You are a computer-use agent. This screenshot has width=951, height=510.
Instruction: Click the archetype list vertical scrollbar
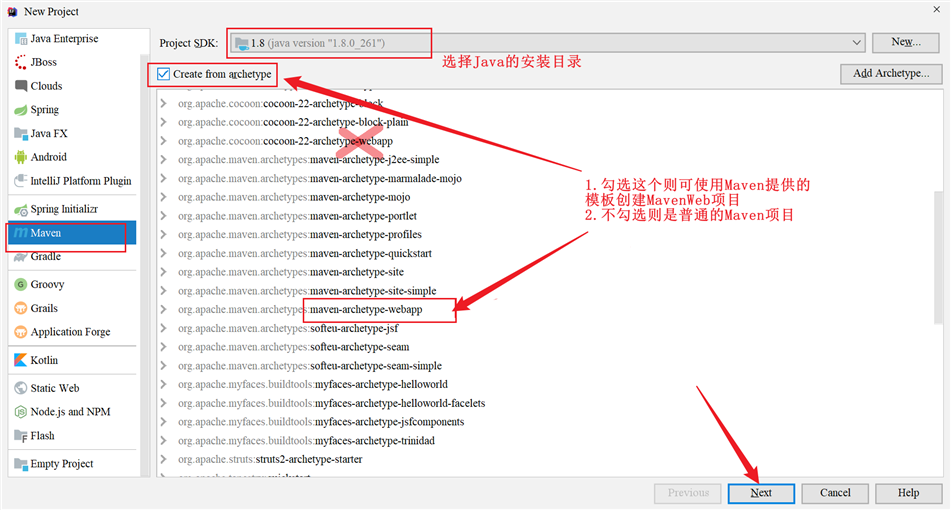coord(938,258)
